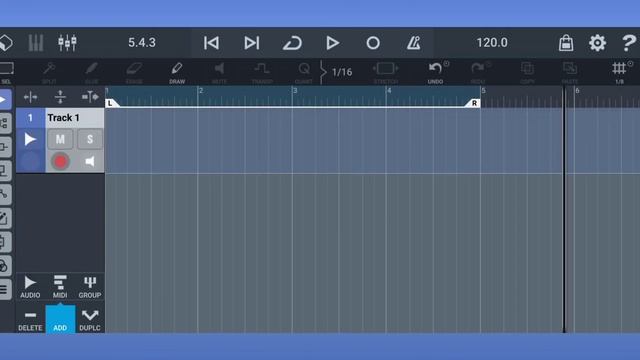Delete the selected track
640x360 pixels.
tap(30, 320)
